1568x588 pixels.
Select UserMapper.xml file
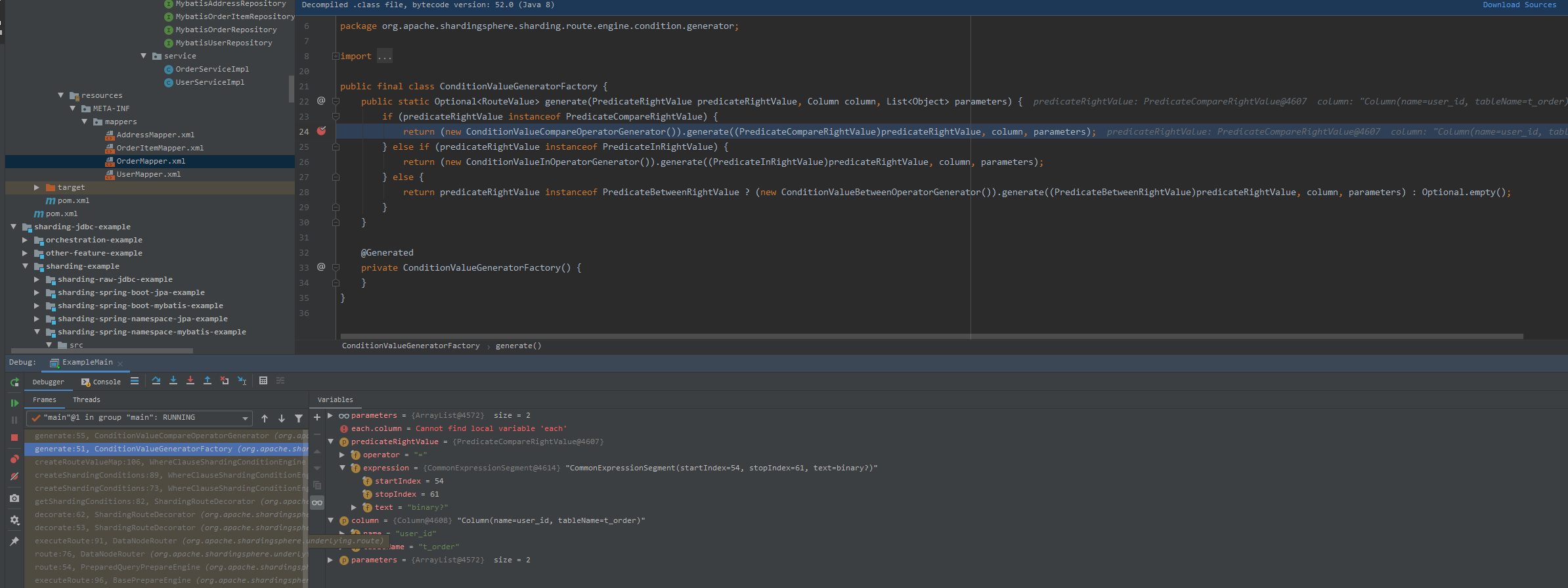pyautogui.click(x=148, y=174)
